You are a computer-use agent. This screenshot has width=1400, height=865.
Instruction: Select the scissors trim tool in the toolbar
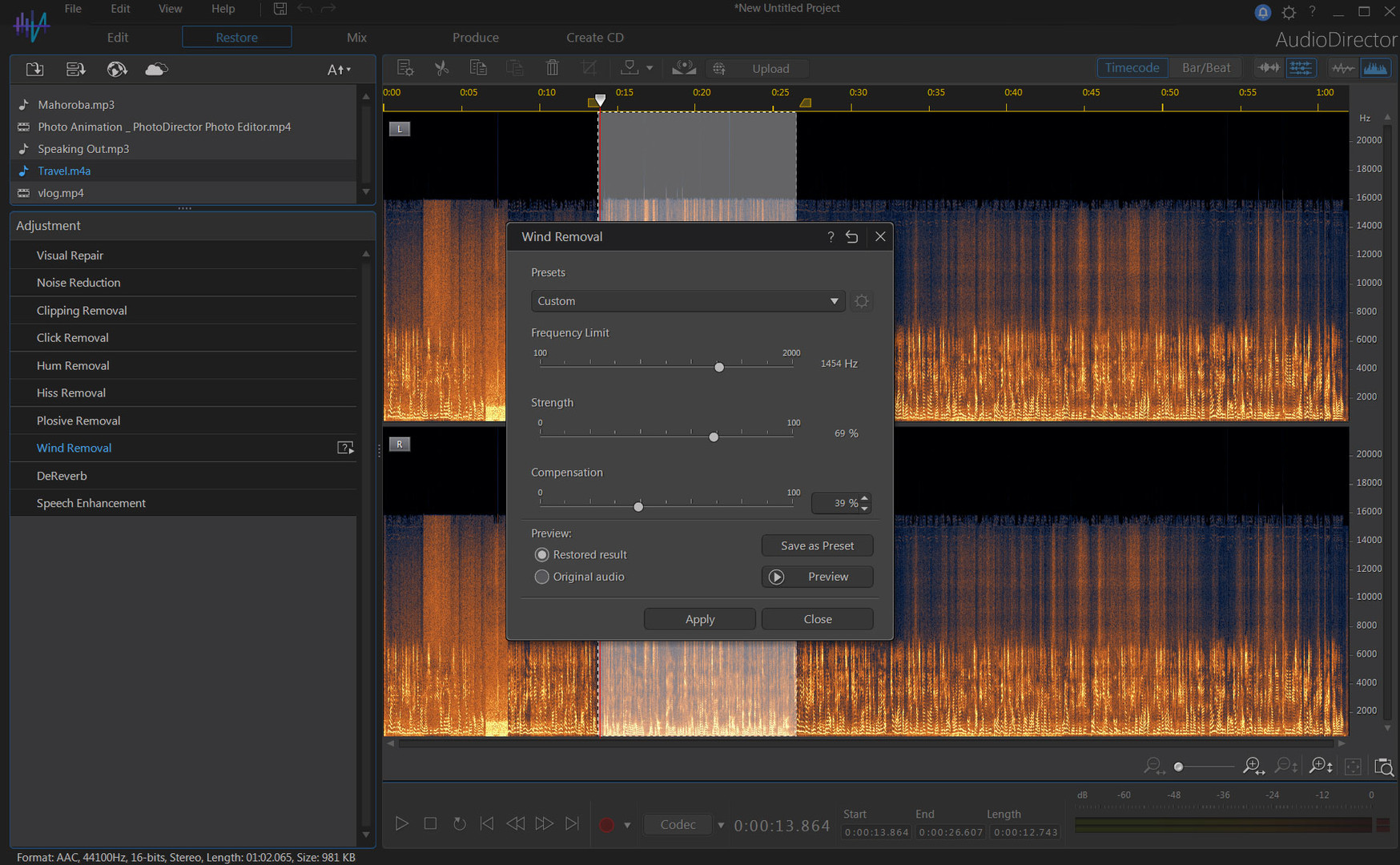pyautogui.click(x=441, y=68)
